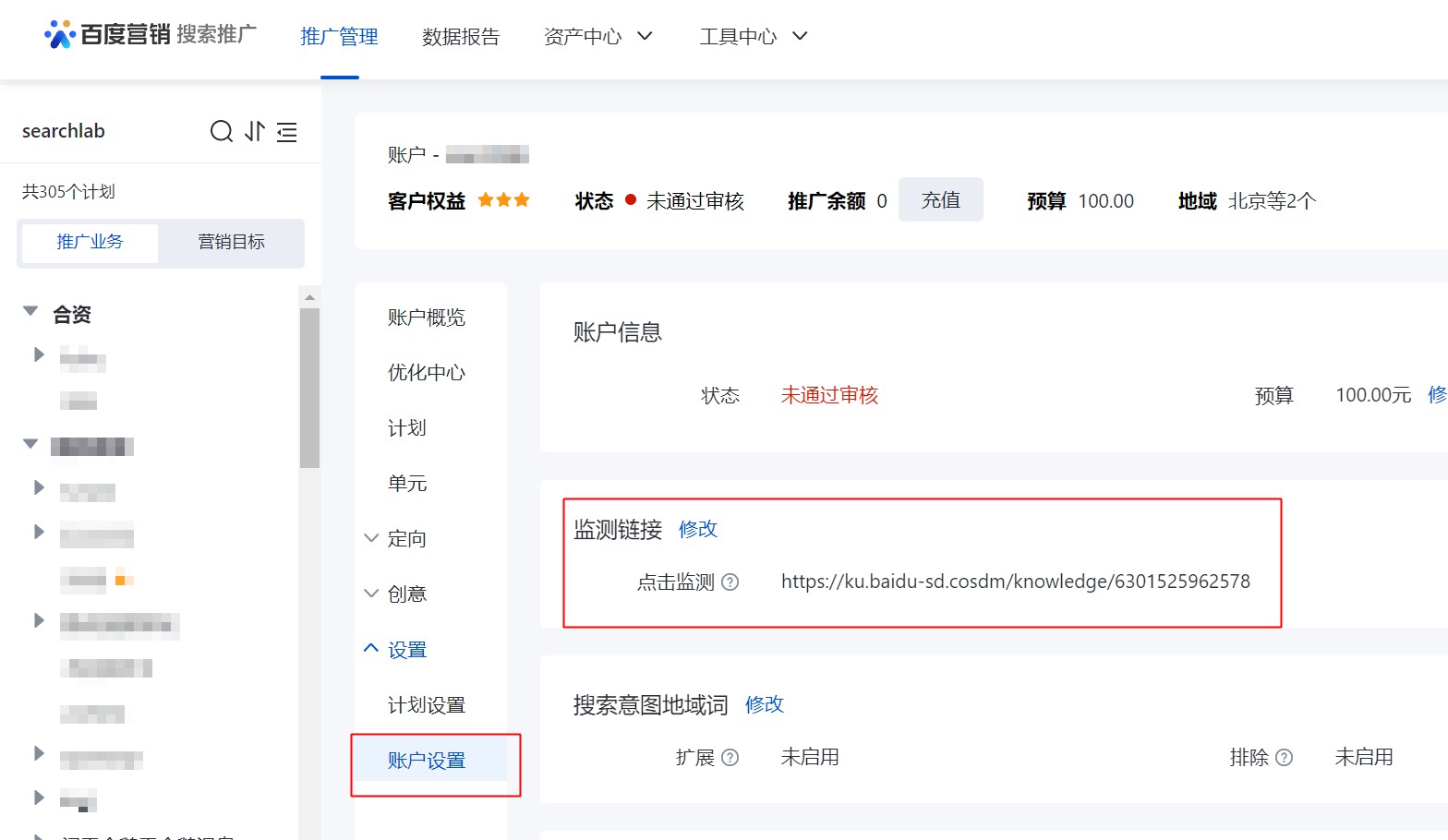Screen dimensions: 1448x840
Task: Expand the 定向 menu section
Action: pos(371,538)
